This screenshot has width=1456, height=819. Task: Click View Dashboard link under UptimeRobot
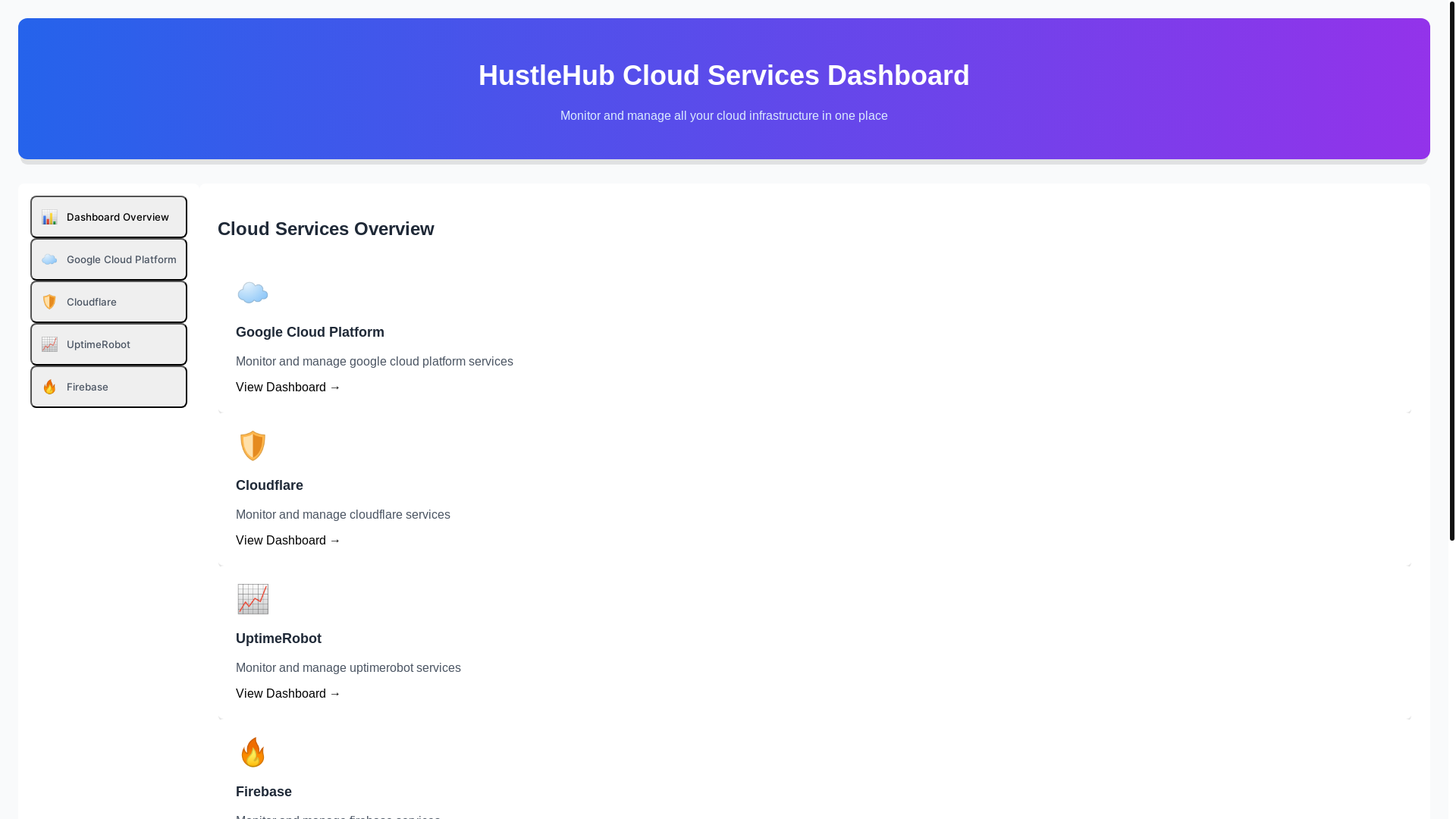[x=288, y=694]
